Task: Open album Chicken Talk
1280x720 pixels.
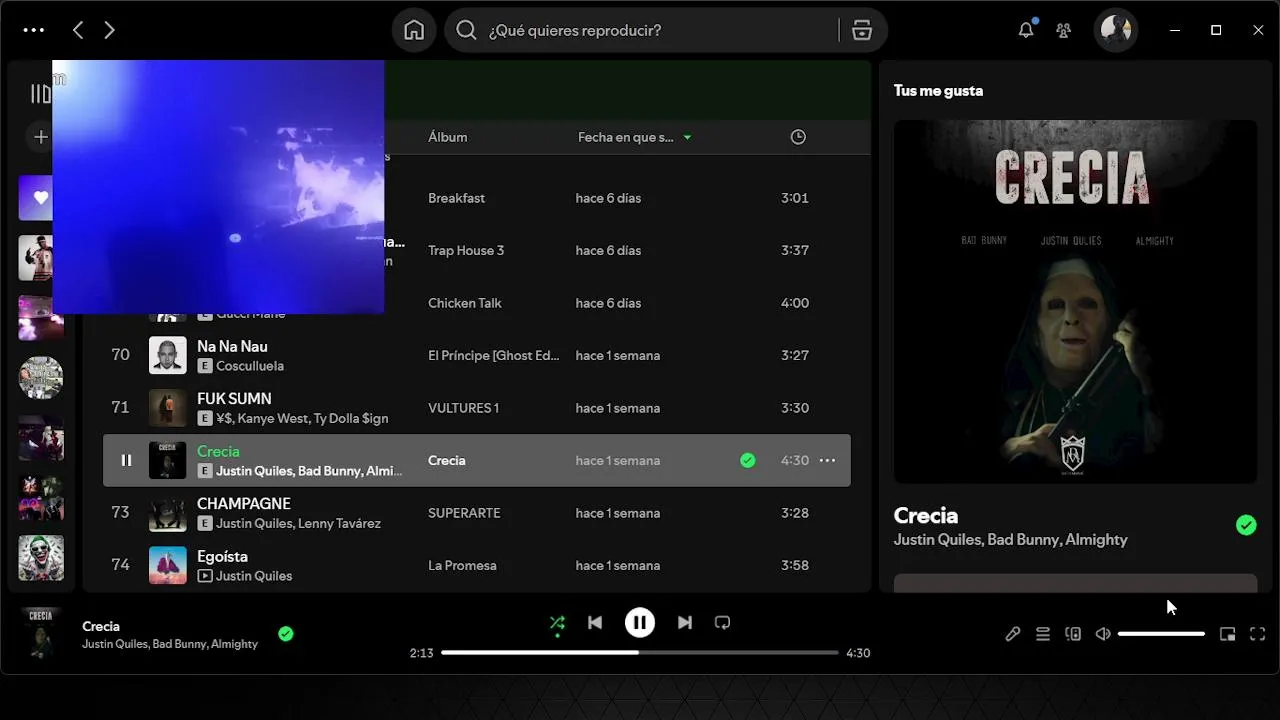Action: (465, 303)
